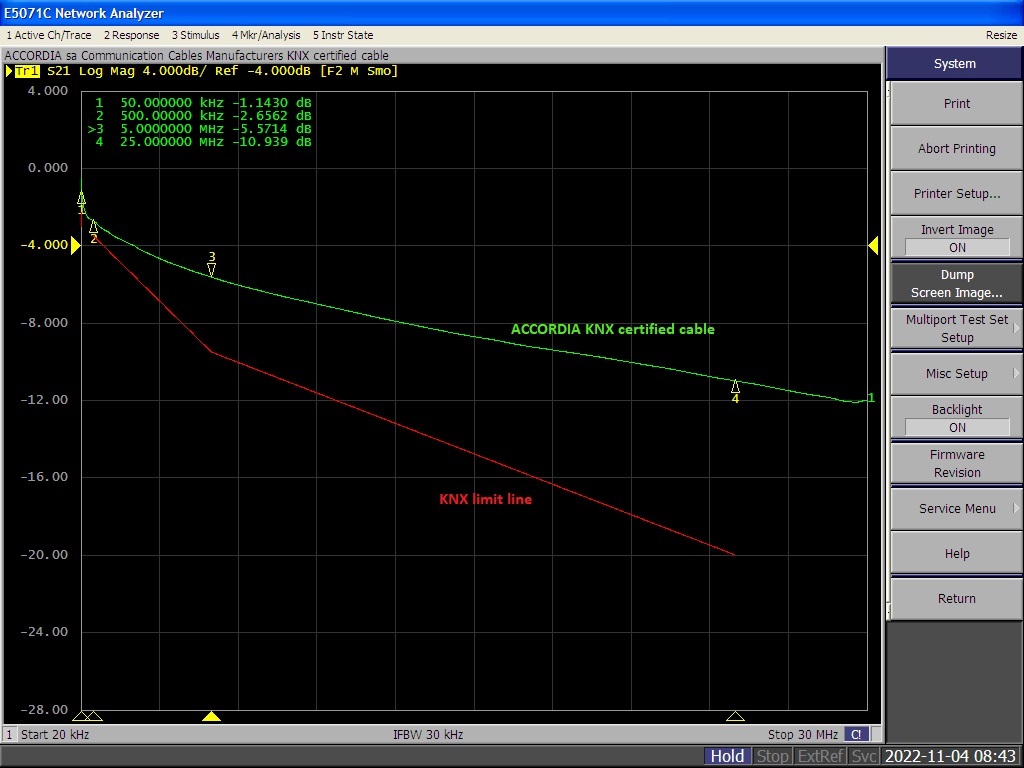Select marker 4 triangle on the trace
The height and width of the screenshot is (768, 1024).
(735, 386)
